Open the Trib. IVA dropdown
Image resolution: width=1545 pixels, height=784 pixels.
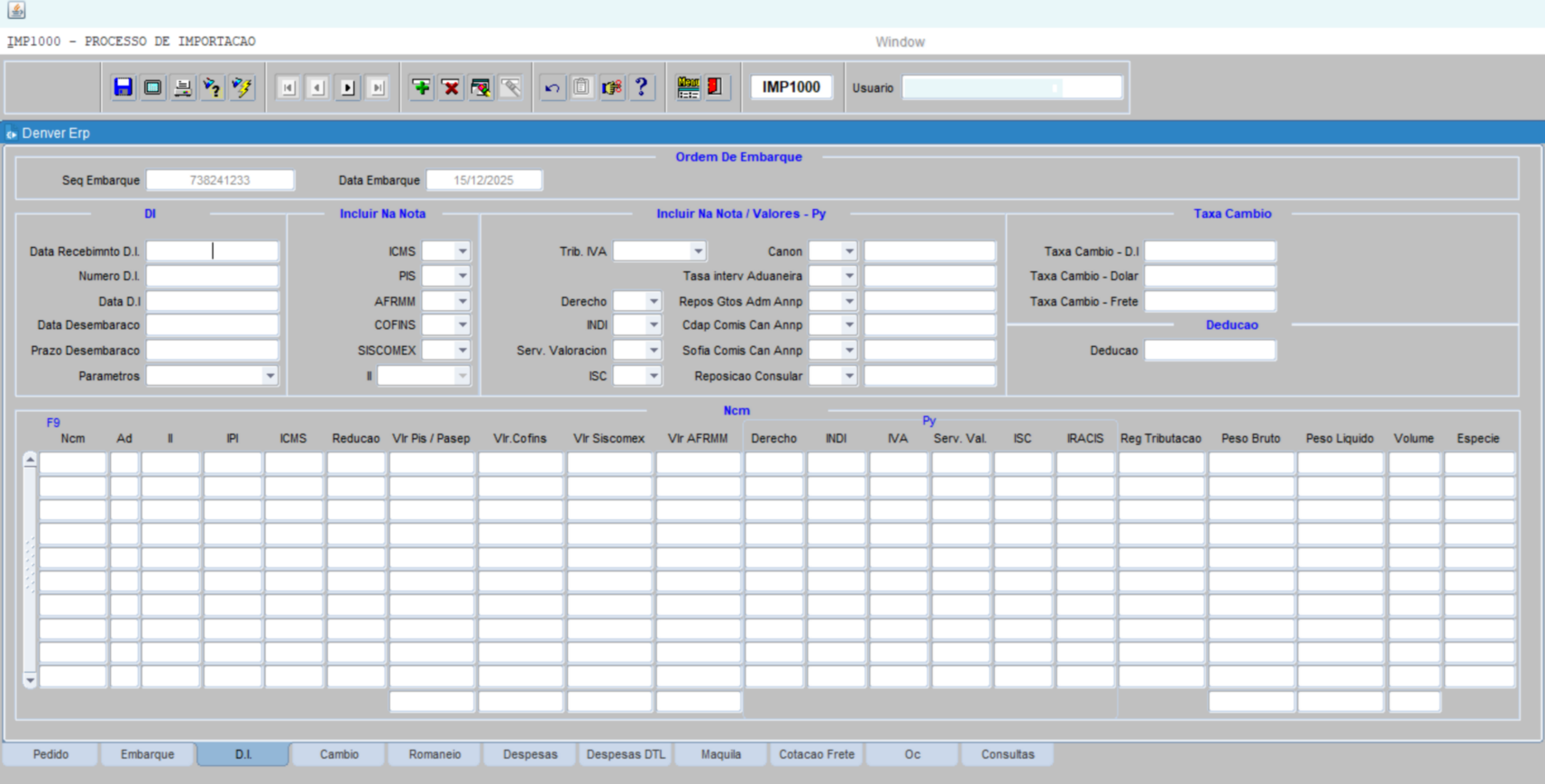698,251
